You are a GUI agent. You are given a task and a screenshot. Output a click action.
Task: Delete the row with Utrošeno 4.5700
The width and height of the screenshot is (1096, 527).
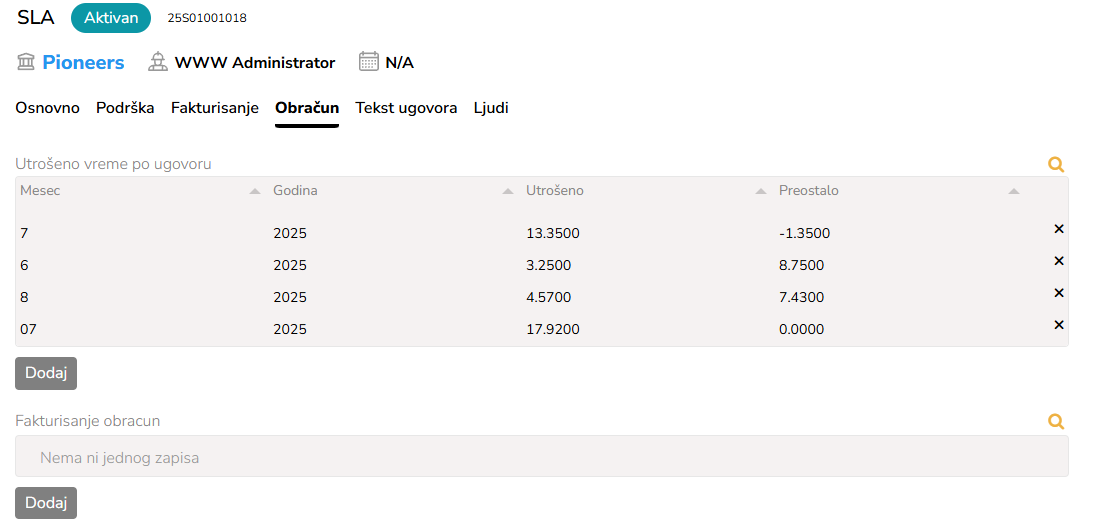tap(1059, 293)
